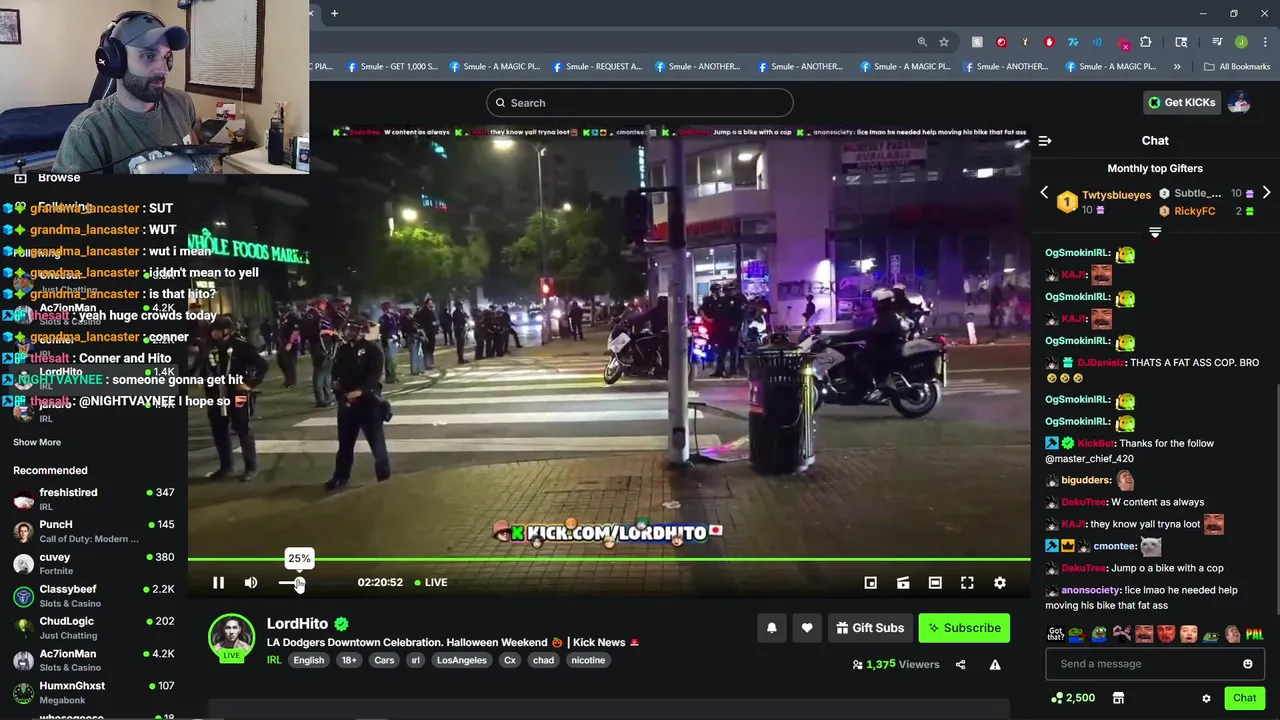
Task: Open the 2,500 KICKs balance
Action: pyautogui.click(x=1073, y=698)
